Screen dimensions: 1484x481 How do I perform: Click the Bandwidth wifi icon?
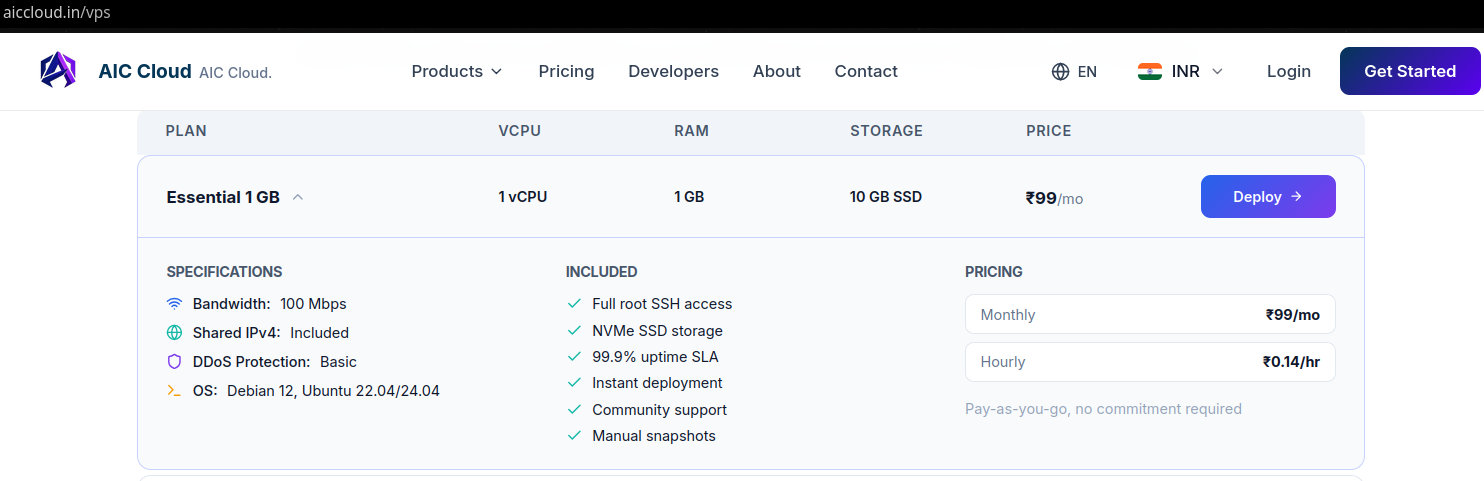tap(174, 304)
